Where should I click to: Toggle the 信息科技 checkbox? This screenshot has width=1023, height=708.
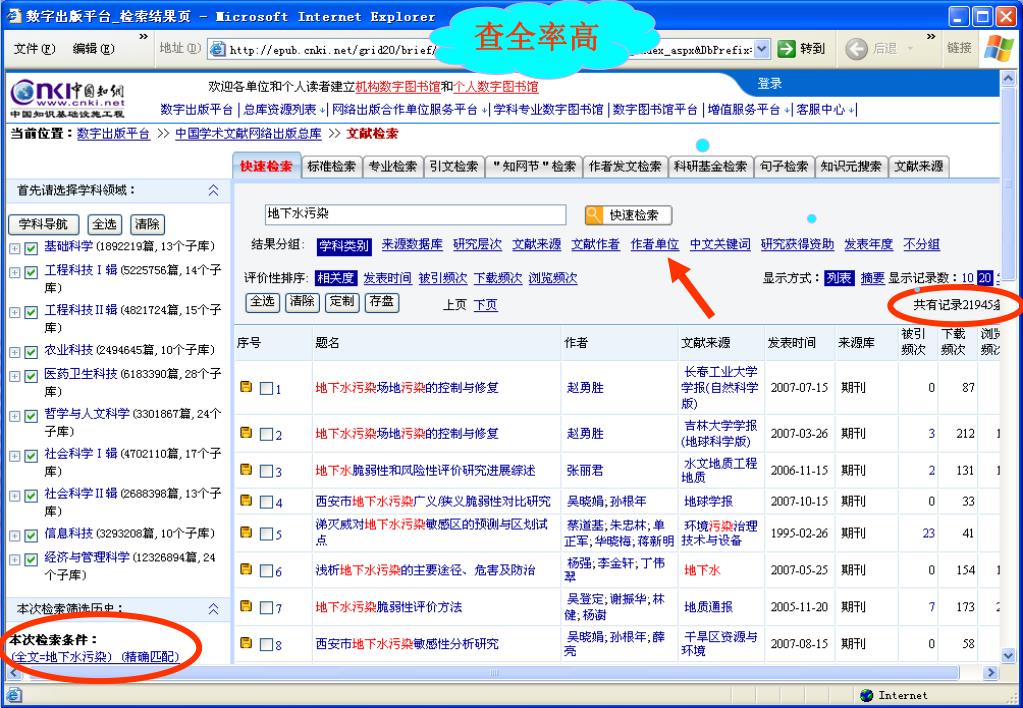(x=31, y=536)
